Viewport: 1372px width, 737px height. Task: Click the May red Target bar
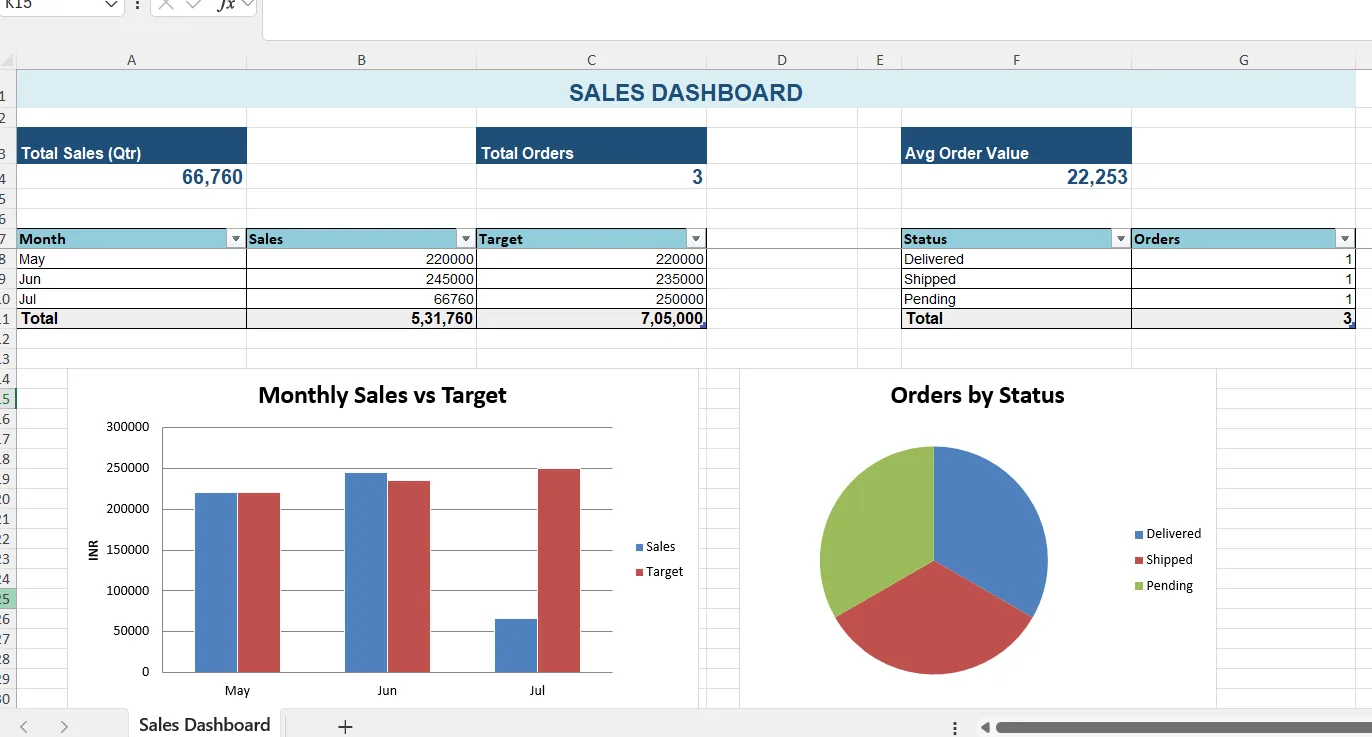(x=259, y=582)
